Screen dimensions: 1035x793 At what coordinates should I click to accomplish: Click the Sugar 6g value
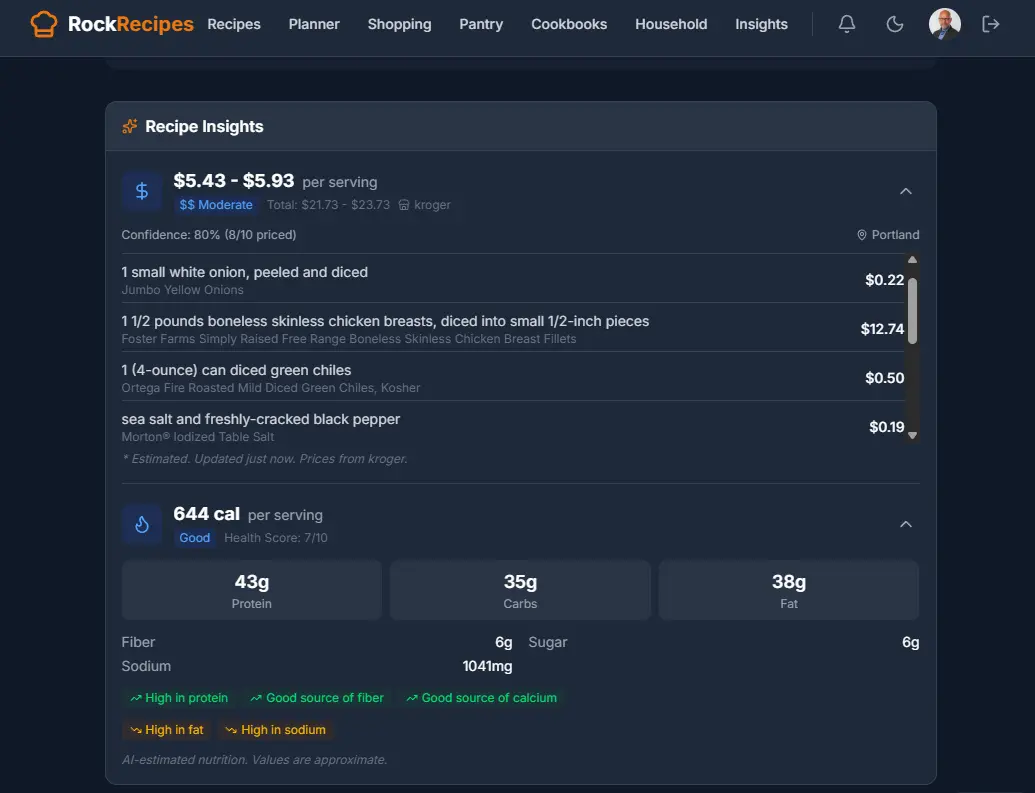click(x=911, y=642)
